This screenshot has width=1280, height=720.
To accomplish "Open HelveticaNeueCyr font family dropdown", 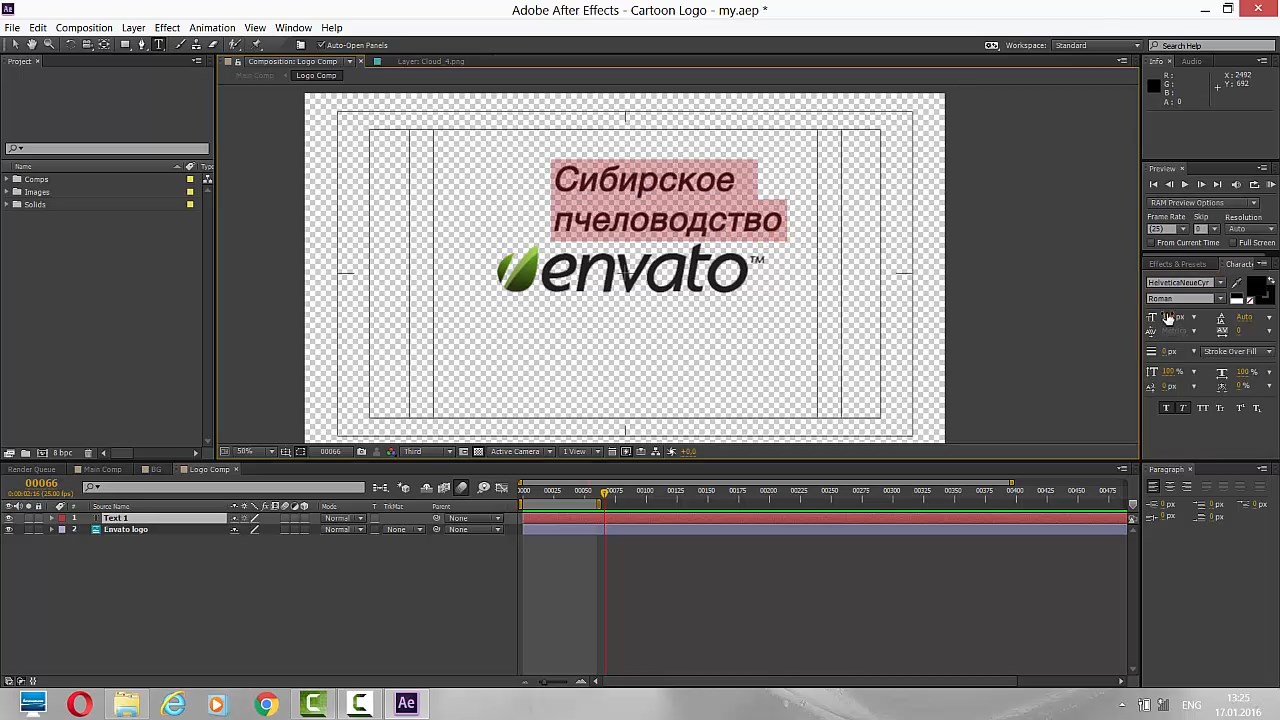I will (x=1186, y=283).
